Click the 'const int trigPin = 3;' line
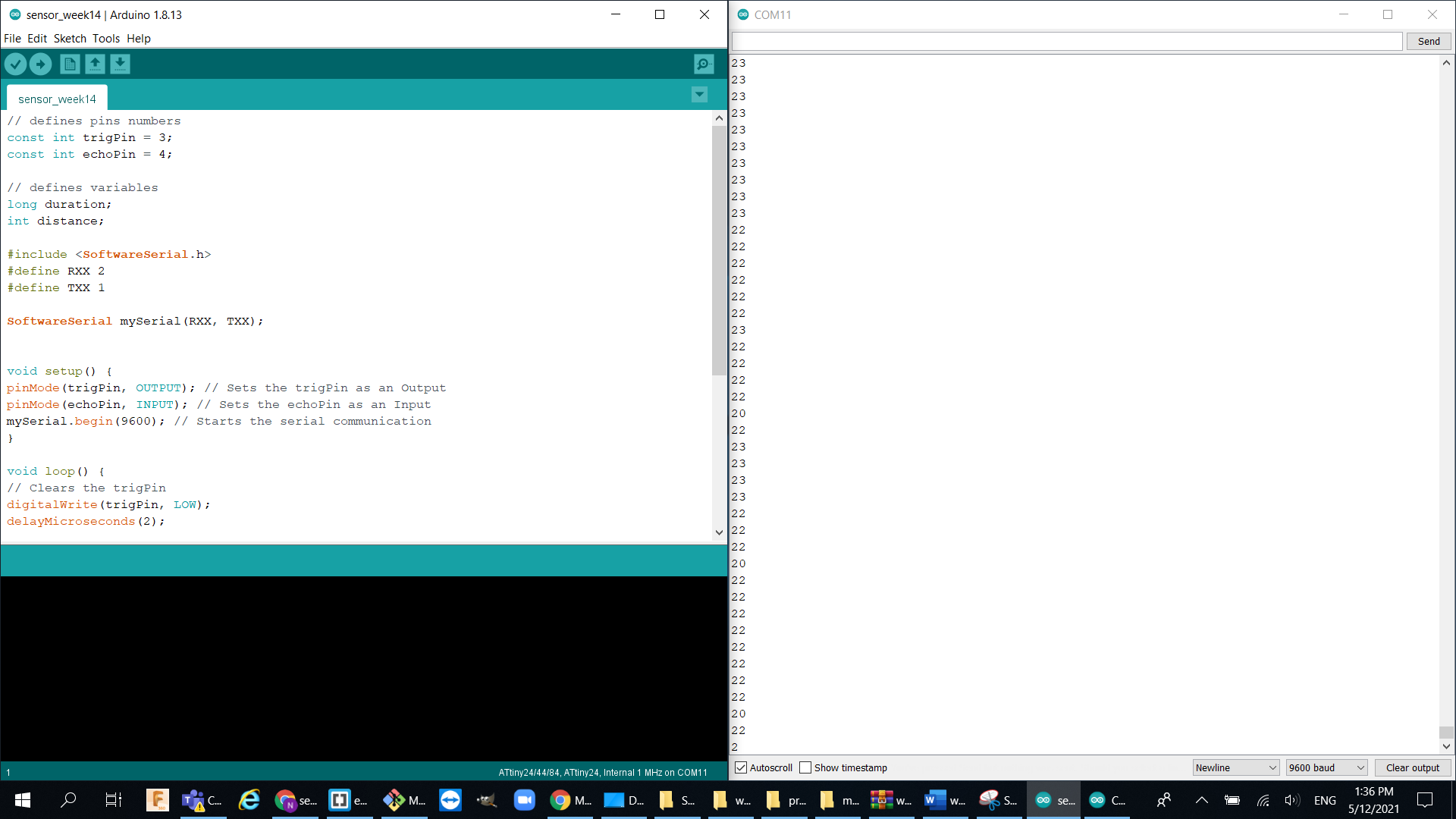The image size is (1456, 819). click(x=89, y=138)
